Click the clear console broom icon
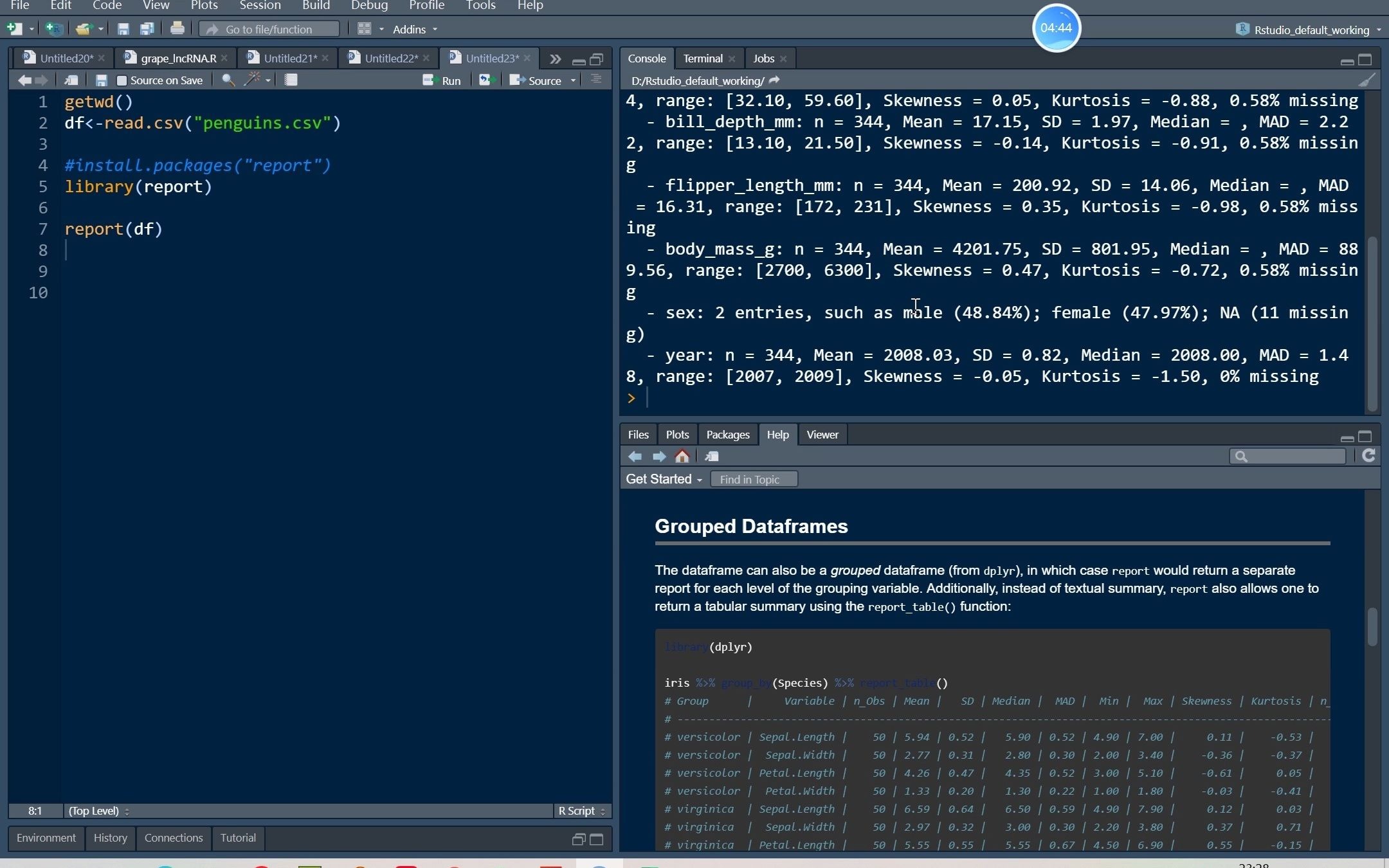This screenshot has width=1389, height=868. pyautogui.click(x=1366, y=80)
